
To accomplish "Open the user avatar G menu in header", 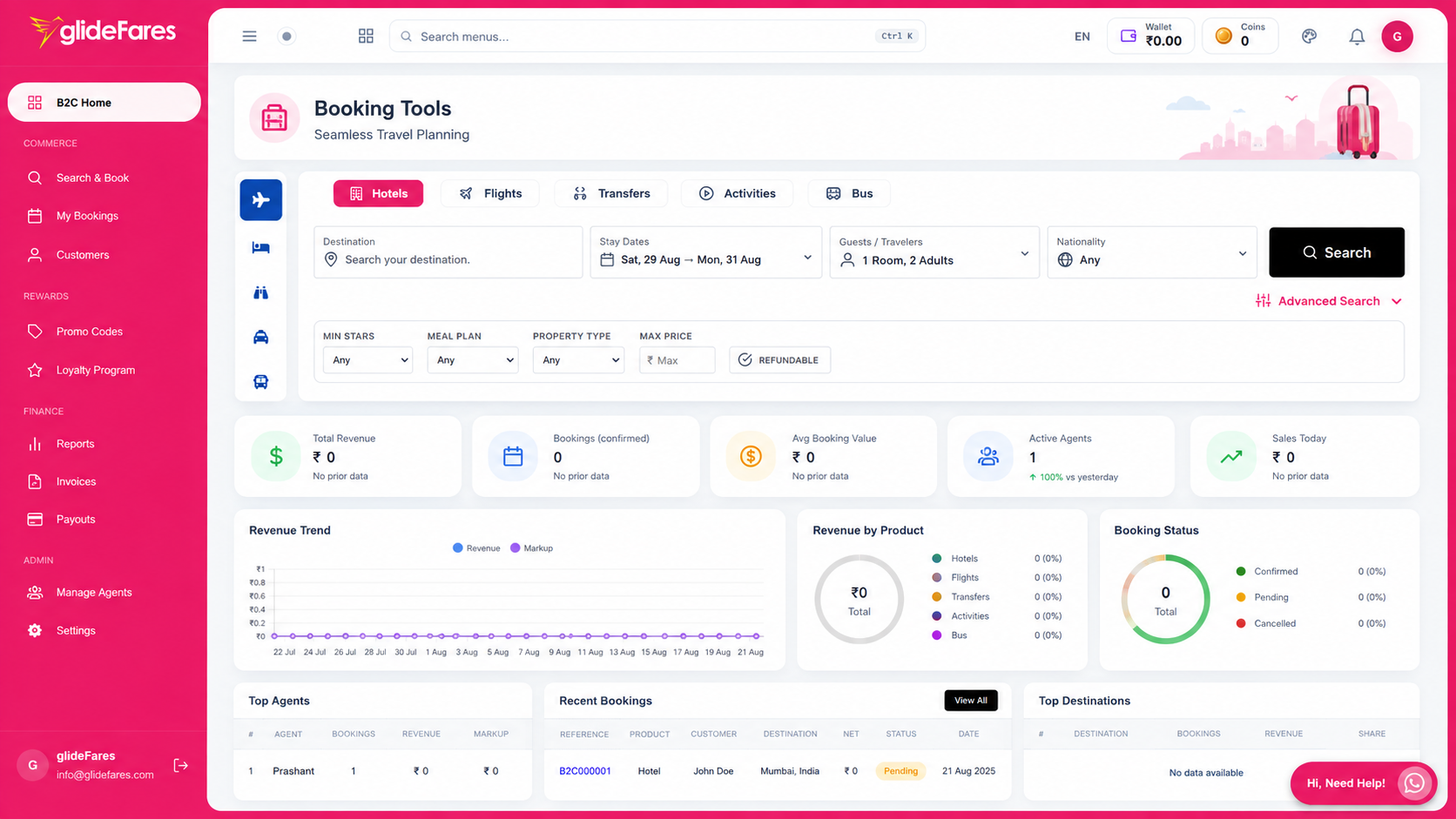I will click(1397, 37).
